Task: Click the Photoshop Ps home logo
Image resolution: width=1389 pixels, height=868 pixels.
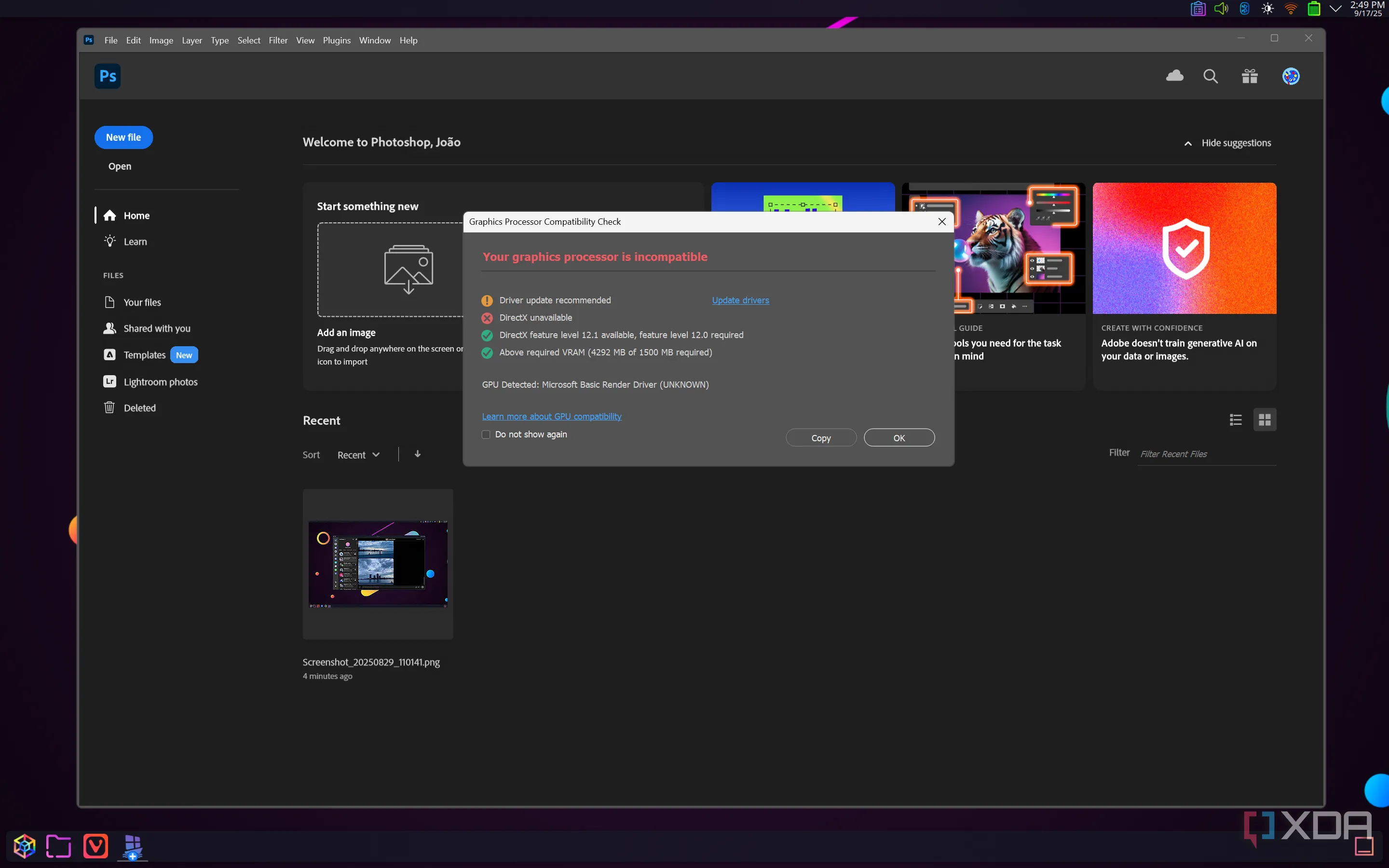Action: pyautogui.click(x=108, y=76)
